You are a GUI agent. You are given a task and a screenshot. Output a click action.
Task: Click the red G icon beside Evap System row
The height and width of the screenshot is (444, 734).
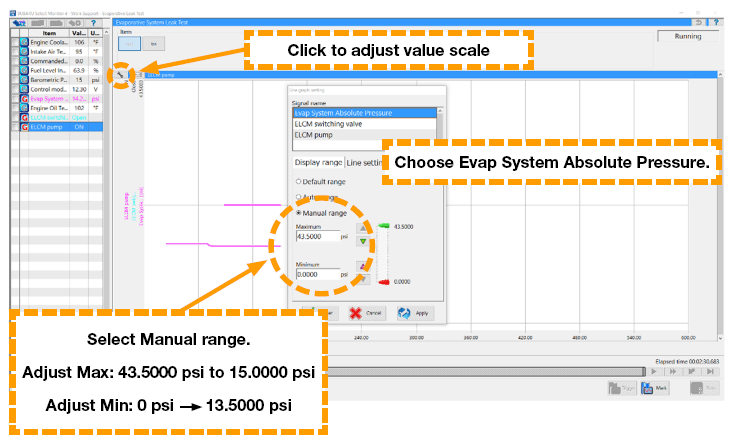pos(24,99)
